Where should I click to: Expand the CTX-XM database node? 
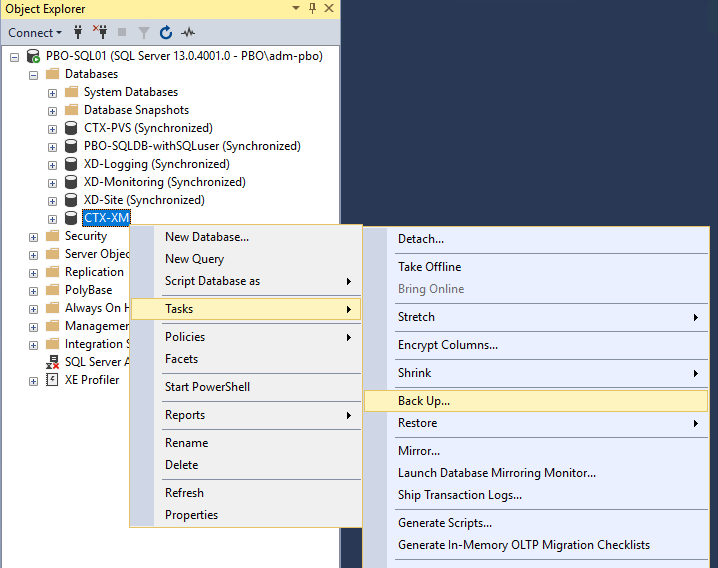(52, 219)
